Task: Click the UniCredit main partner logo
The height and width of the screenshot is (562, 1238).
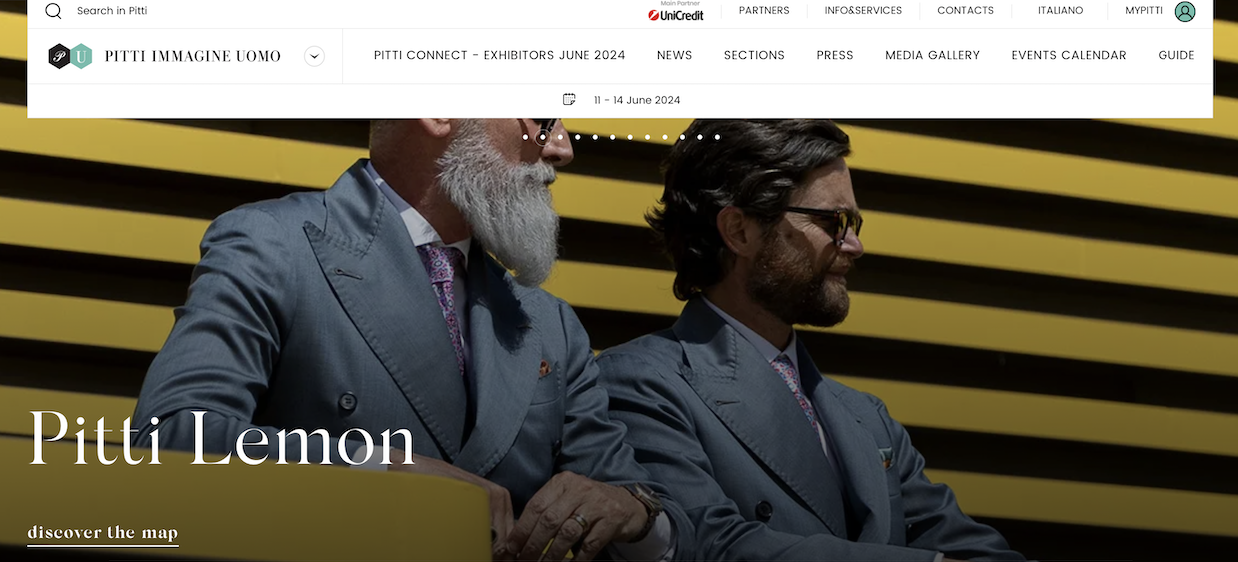Action: (x=676, y=11)
